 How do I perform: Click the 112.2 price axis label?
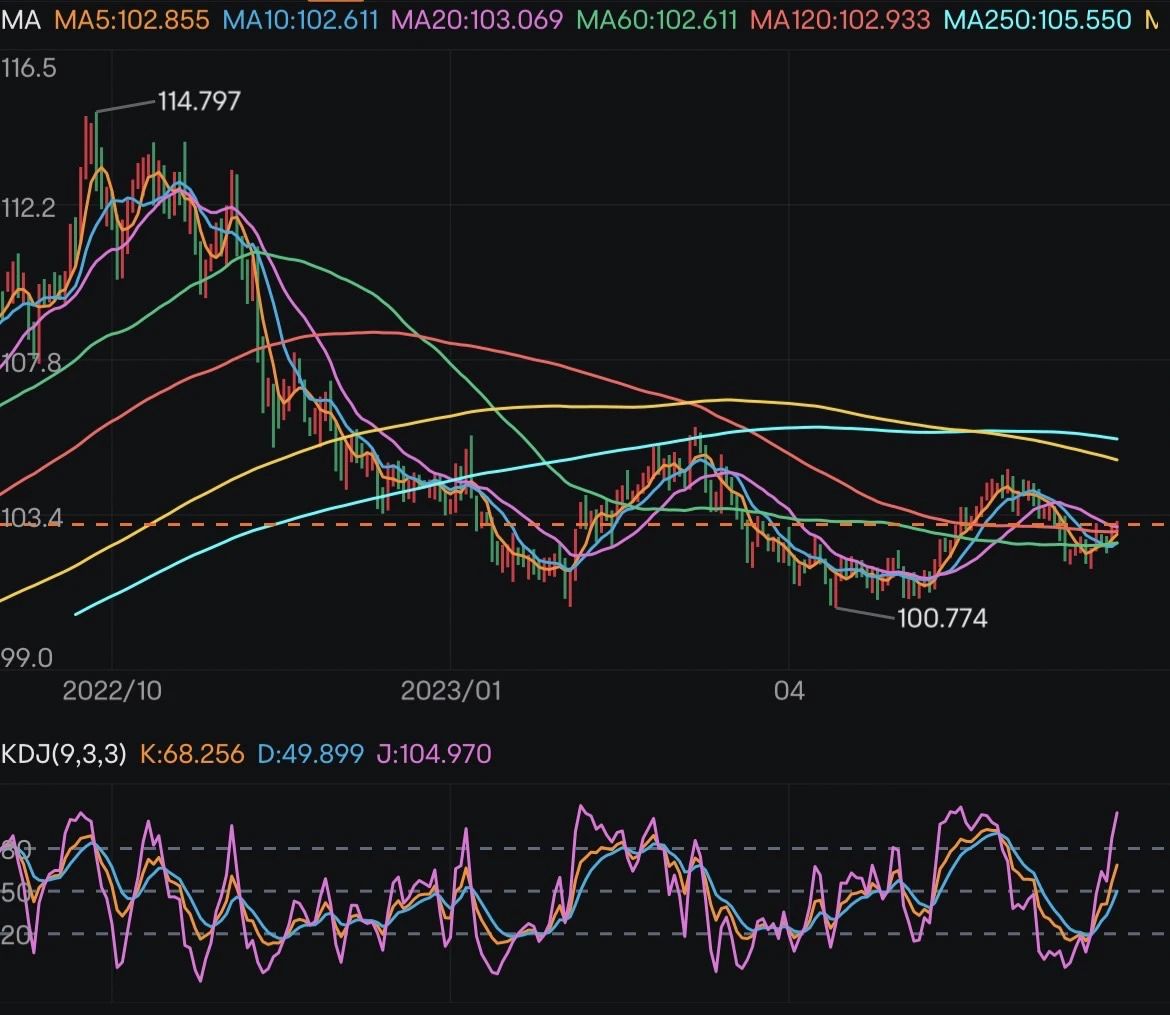pyautogui.click(x=29, y=208)
